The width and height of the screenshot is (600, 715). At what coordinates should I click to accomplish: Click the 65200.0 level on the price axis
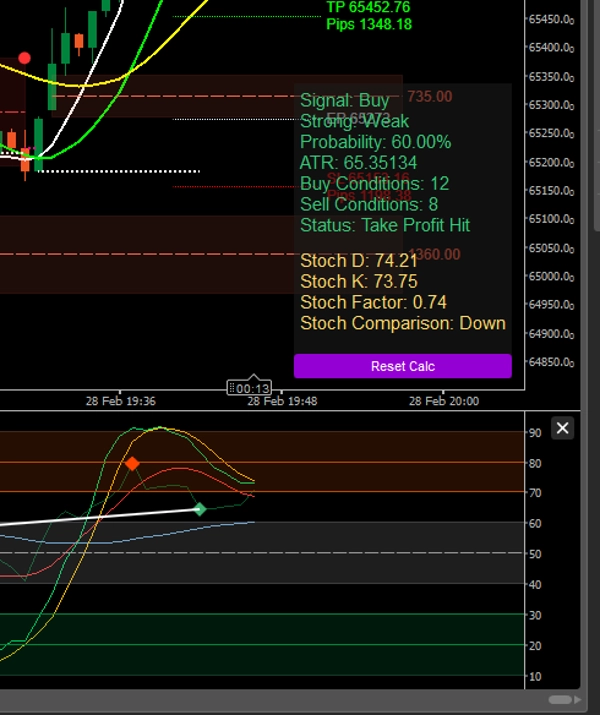(551, 162)
